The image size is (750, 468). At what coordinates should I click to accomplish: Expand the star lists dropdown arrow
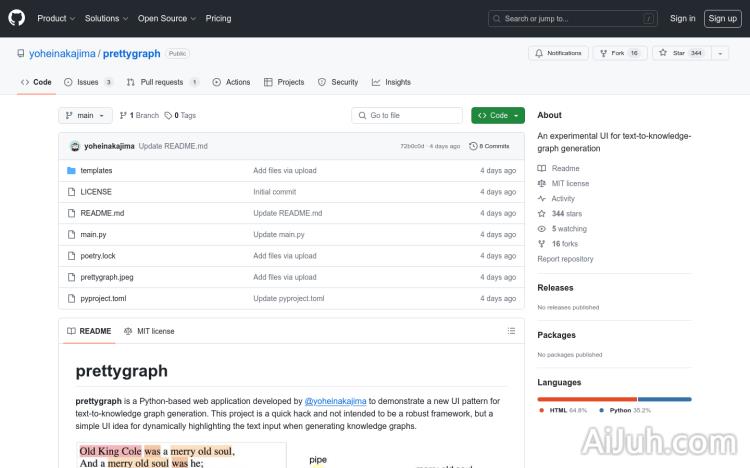coord(720,53)
